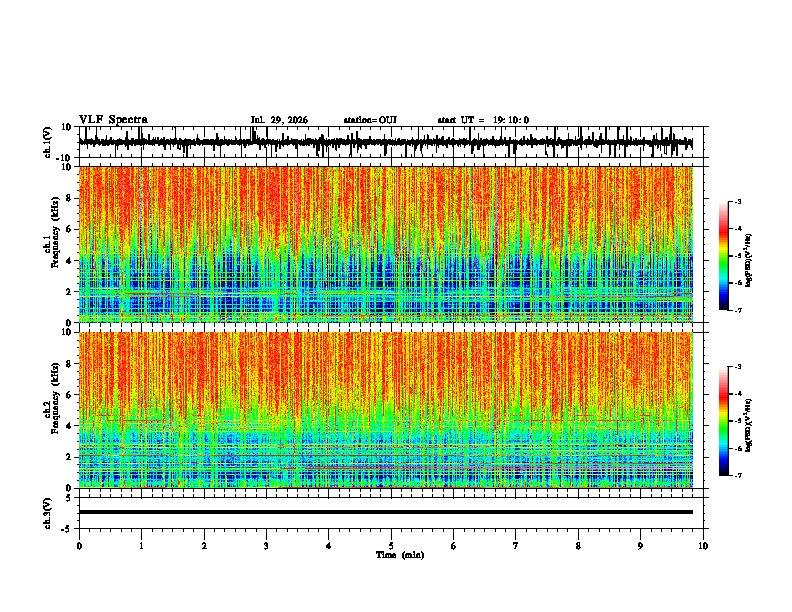Click time axis tick label 6

453,546
